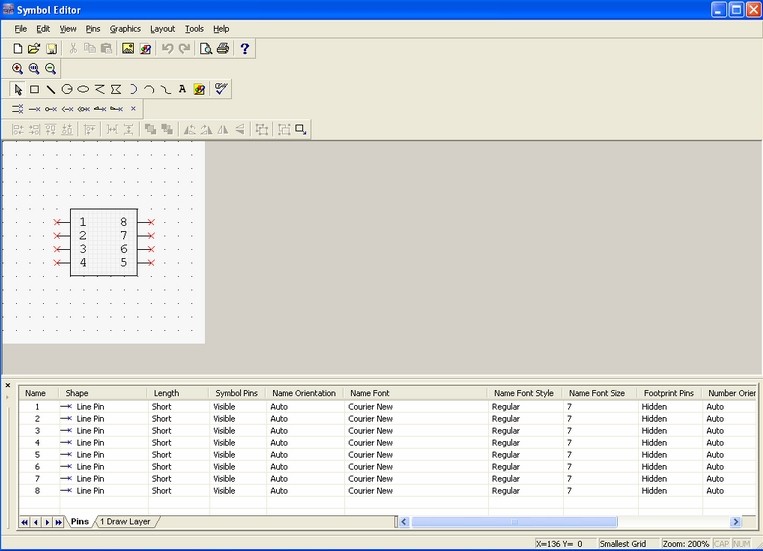Switch to the 1 Draw Layer tab

[126, 522]
